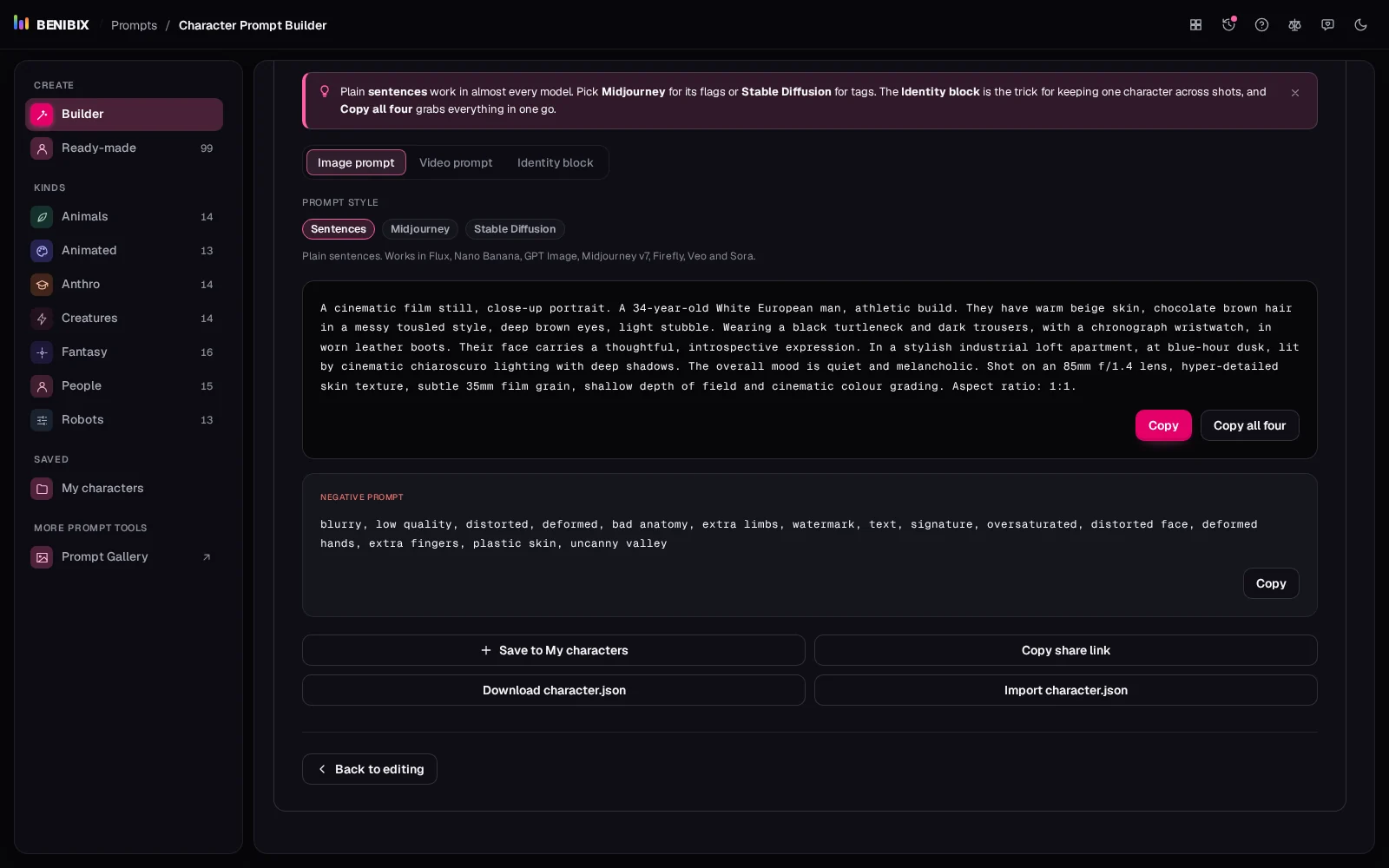
Task: Open Ready-made characters
Action: pos(124,148)
